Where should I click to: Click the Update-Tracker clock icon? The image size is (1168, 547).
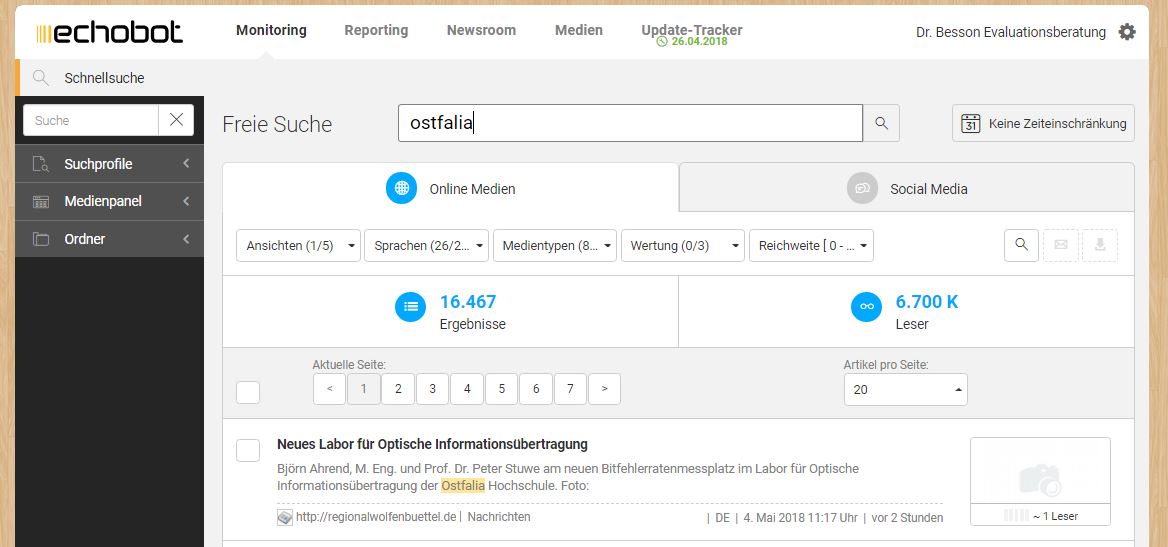661,42
